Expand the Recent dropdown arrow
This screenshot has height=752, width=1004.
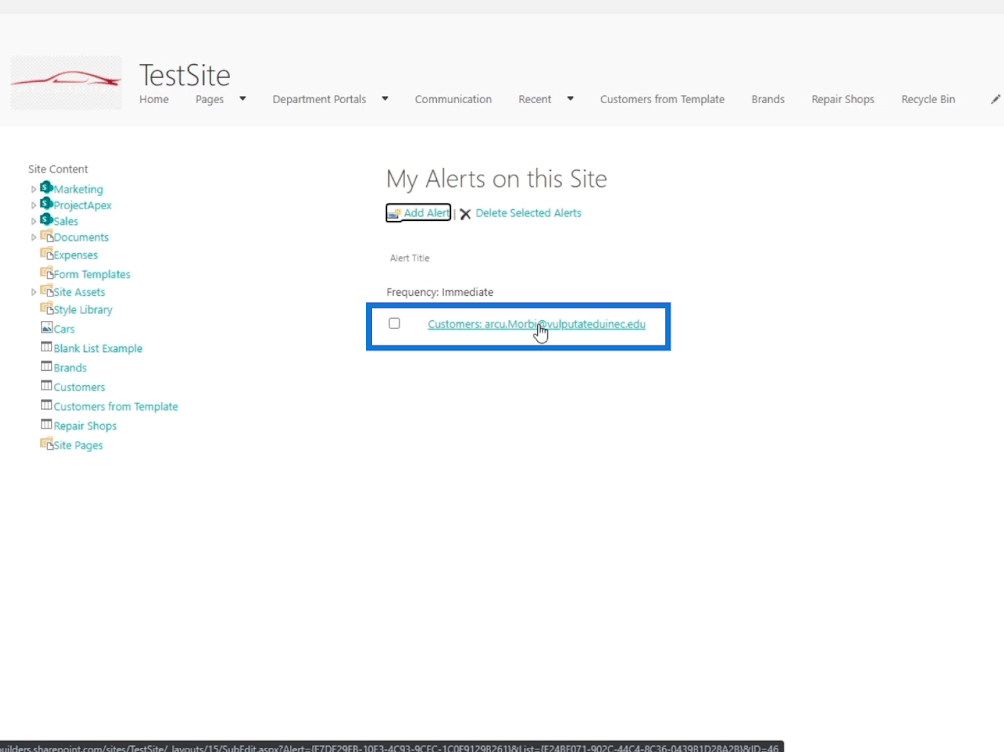[x=570, y=99]
